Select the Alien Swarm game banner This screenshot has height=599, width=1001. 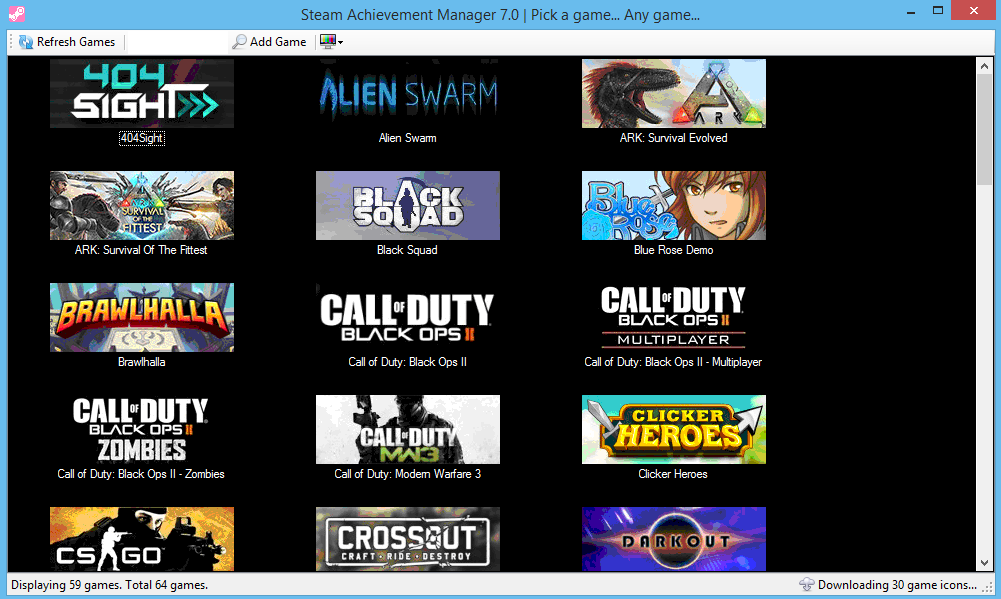[408, 93]
